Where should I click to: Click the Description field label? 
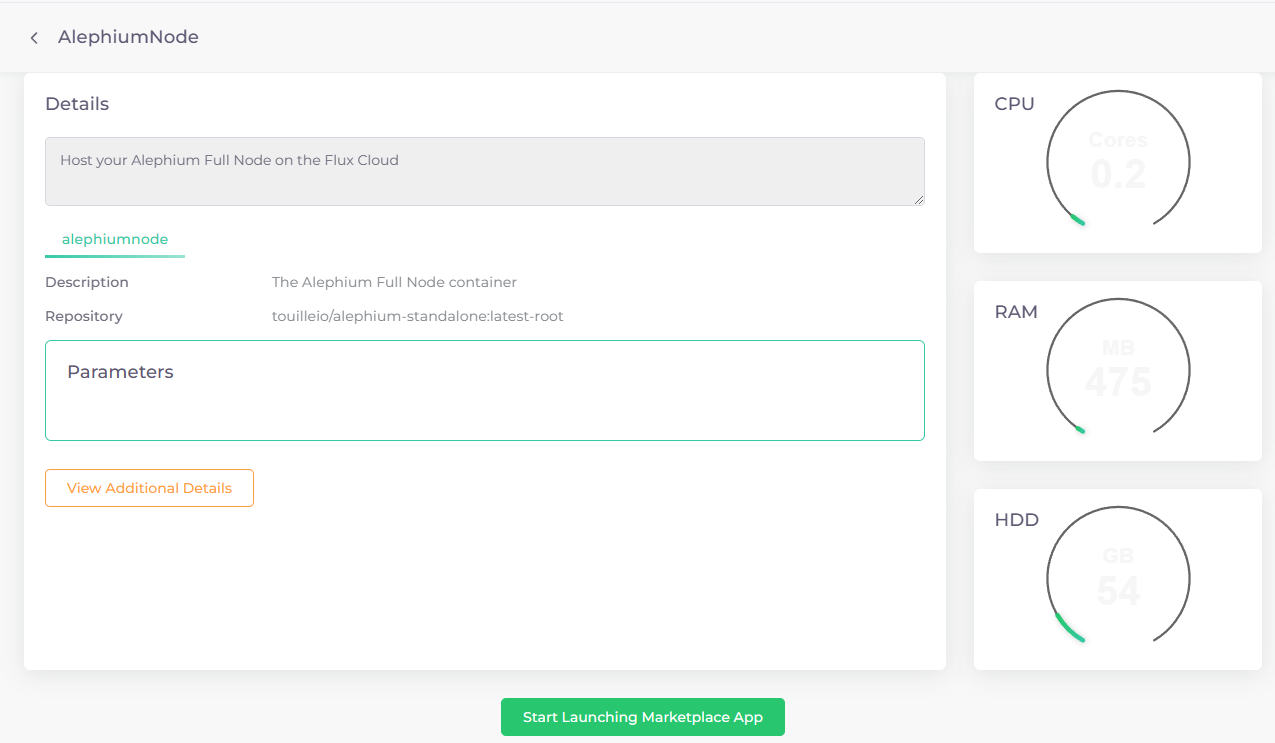tap(87, 282)
